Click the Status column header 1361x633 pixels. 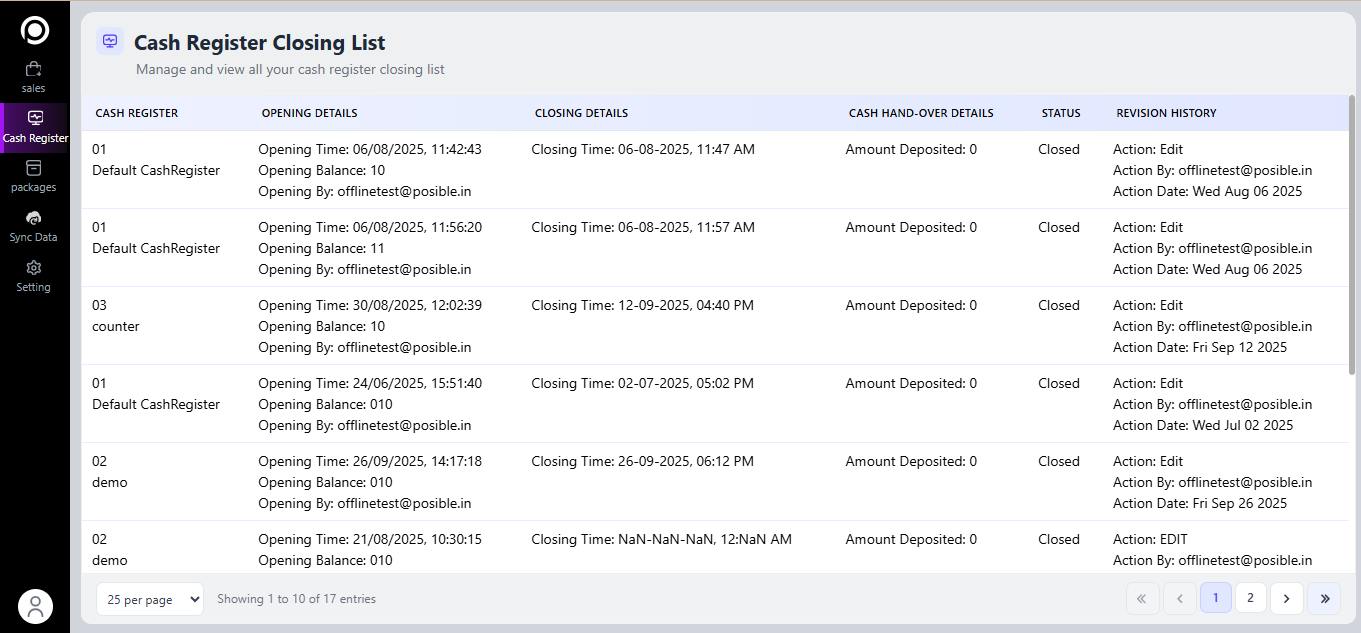pos(1060,113)
